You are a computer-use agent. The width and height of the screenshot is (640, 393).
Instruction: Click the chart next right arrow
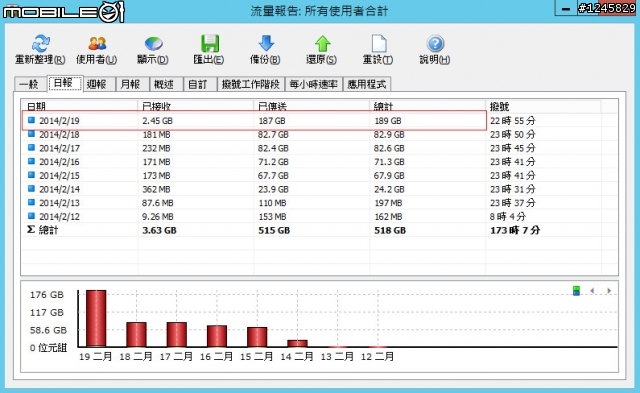[609, 291]
